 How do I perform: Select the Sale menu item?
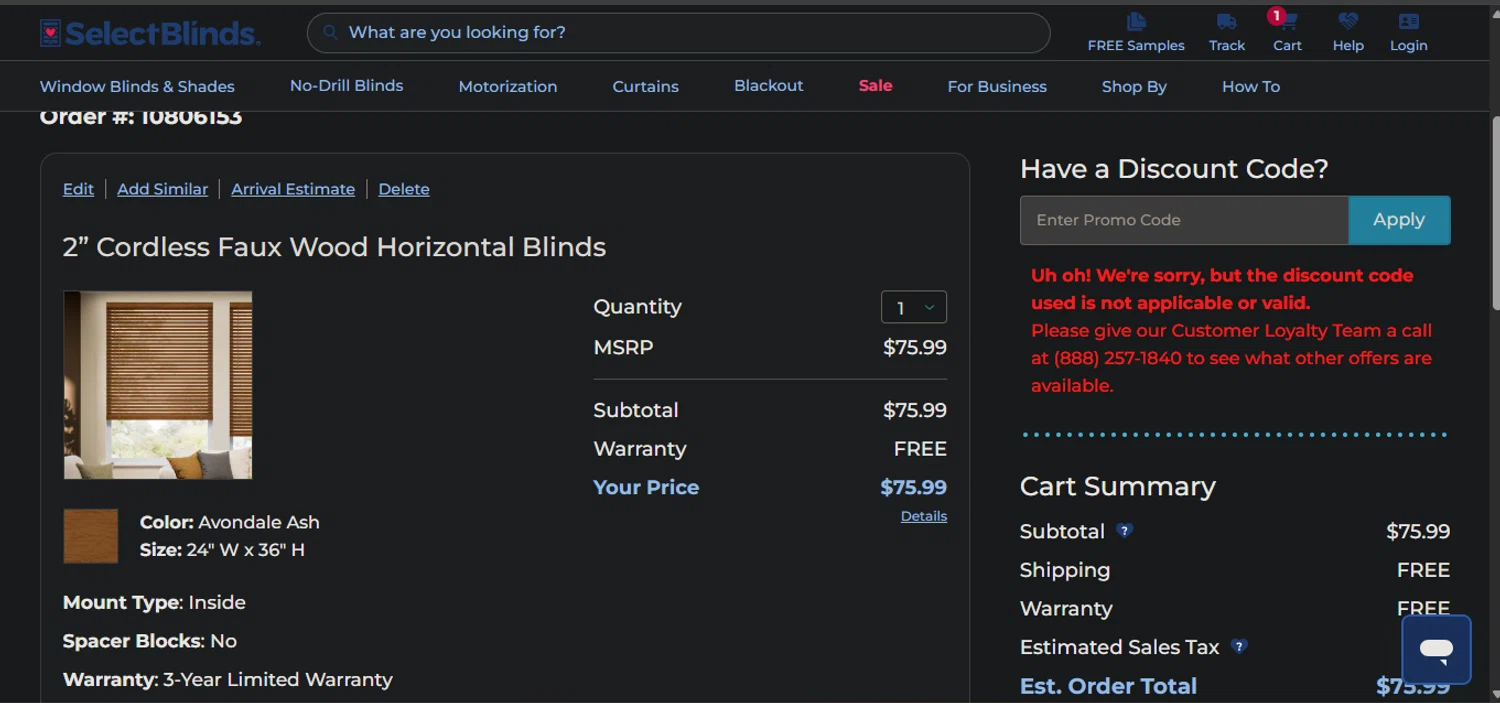(x=875, y=86)
